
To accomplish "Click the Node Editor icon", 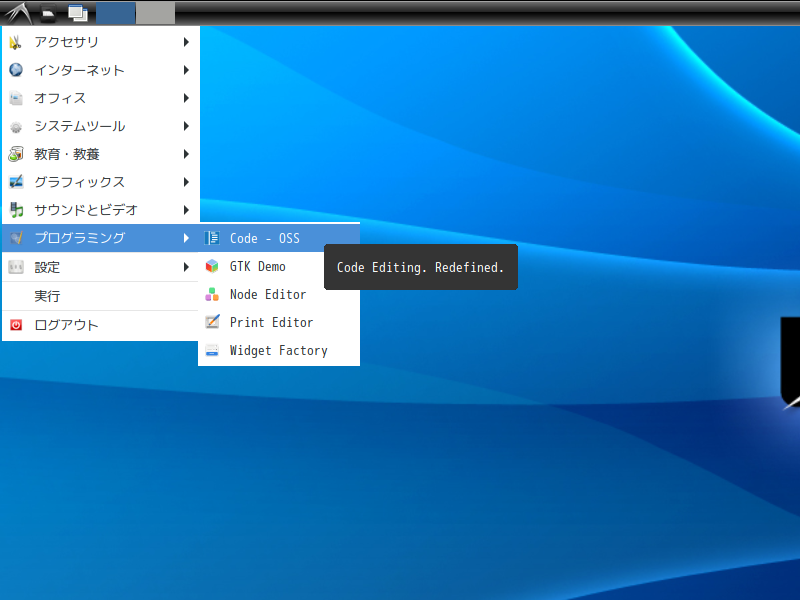I will coord(212,294).
